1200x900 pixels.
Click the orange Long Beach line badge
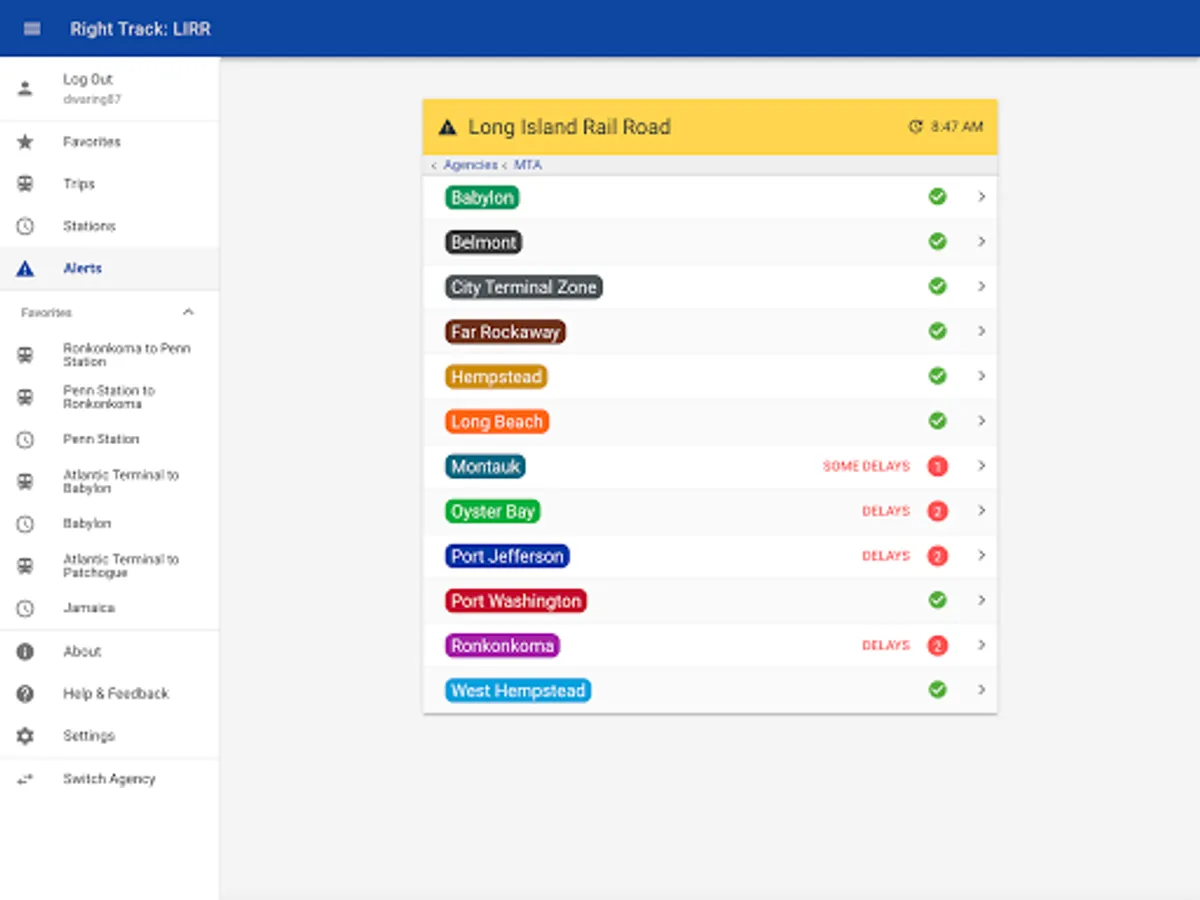pyautogui.click(x=497, y=422)
